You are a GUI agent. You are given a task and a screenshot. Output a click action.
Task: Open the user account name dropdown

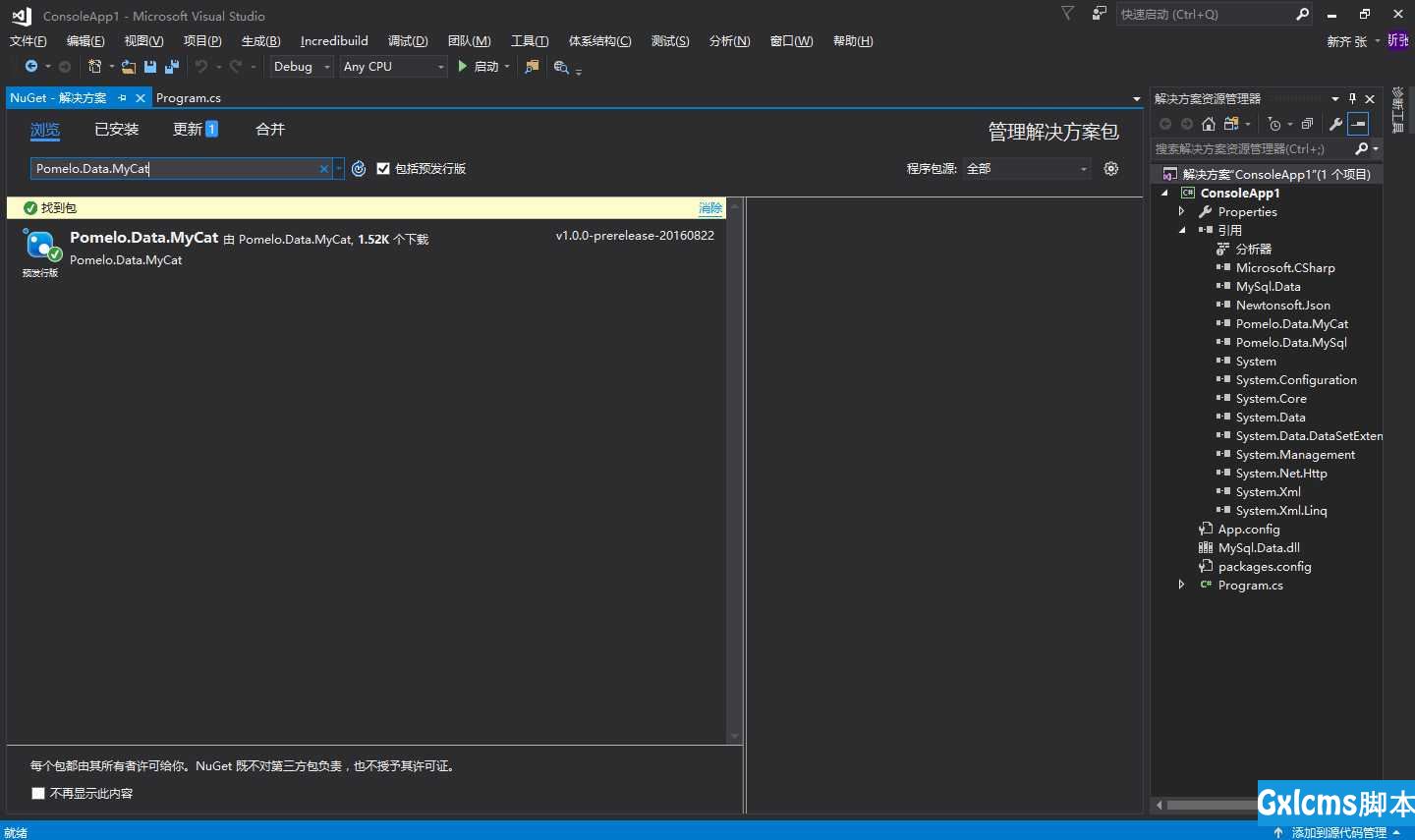pos(1353,41)
